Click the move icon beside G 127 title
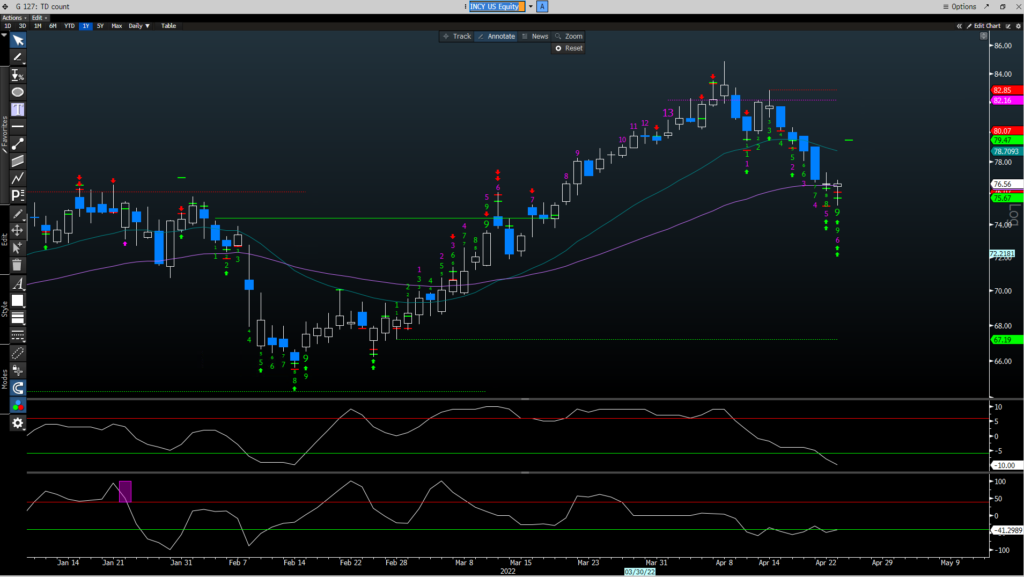Viewport: 1024px width, 577px height. click(x=5, y=7)
